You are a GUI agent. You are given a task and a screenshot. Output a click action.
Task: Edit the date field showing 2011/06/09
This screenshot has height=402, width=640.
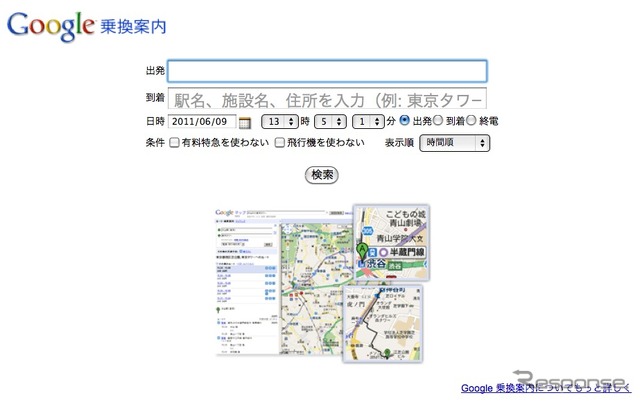pos(202,121)
